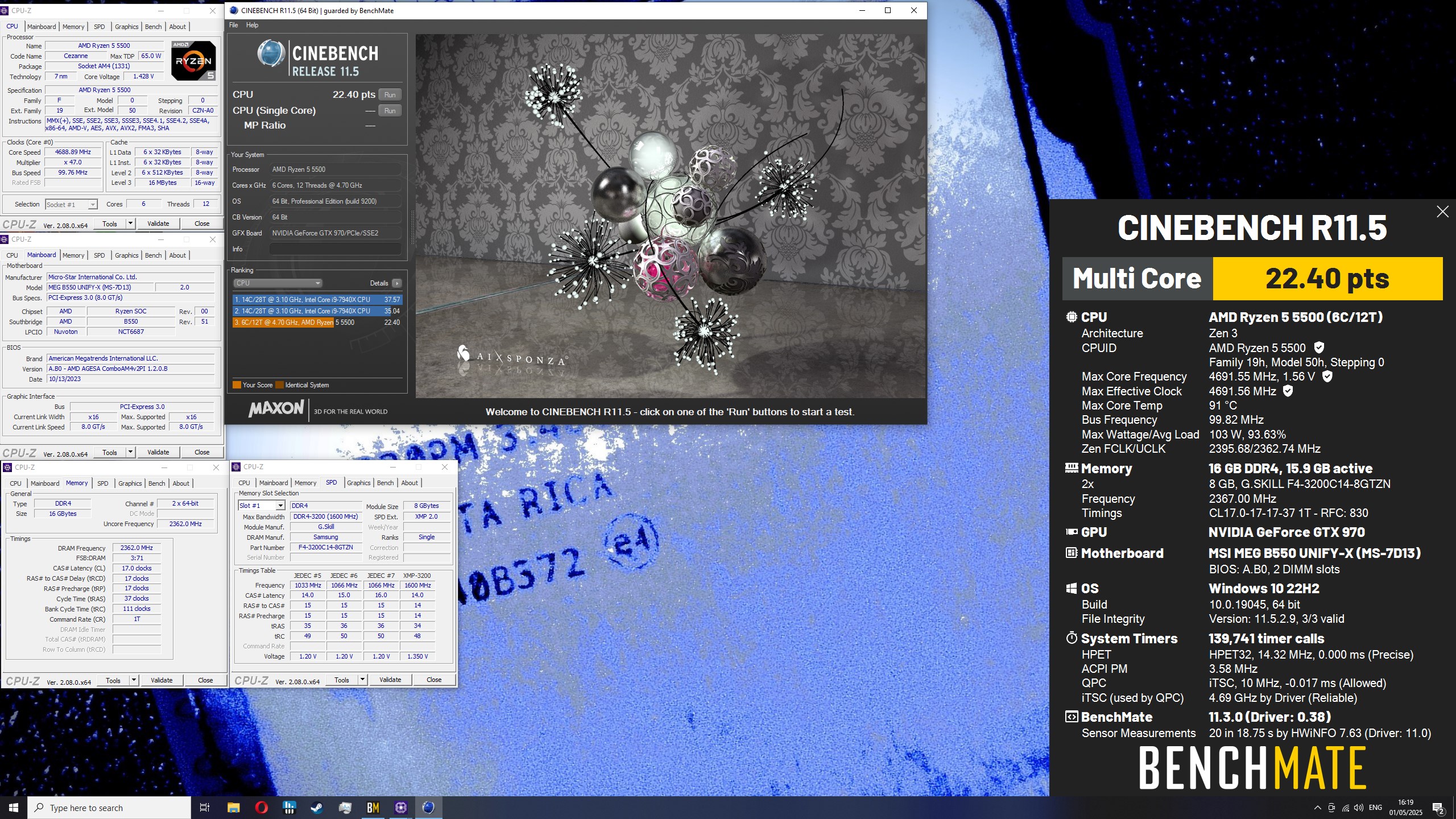Select the orange Ryzen 5 5500 ranking row
The image size is (1456, 819).
pos(317,322)
